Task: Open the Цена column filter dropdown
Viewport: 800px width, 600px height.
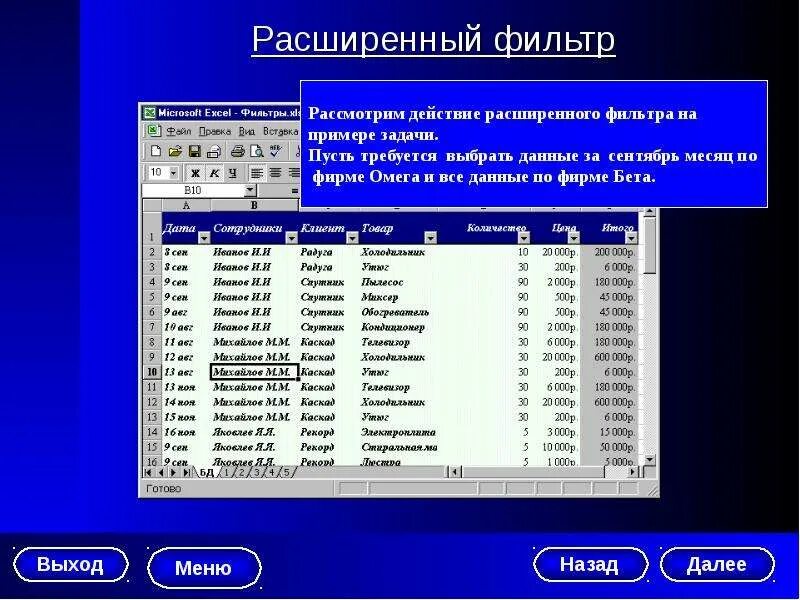Action: click(x=574, y=238)
